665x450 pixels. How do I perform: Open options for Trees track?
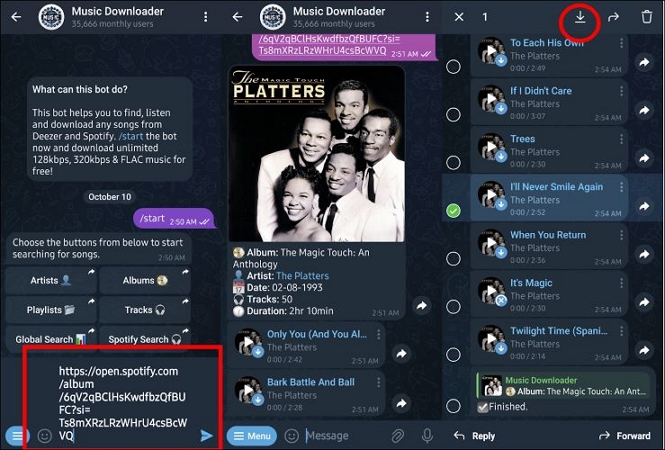coord(621,139)
